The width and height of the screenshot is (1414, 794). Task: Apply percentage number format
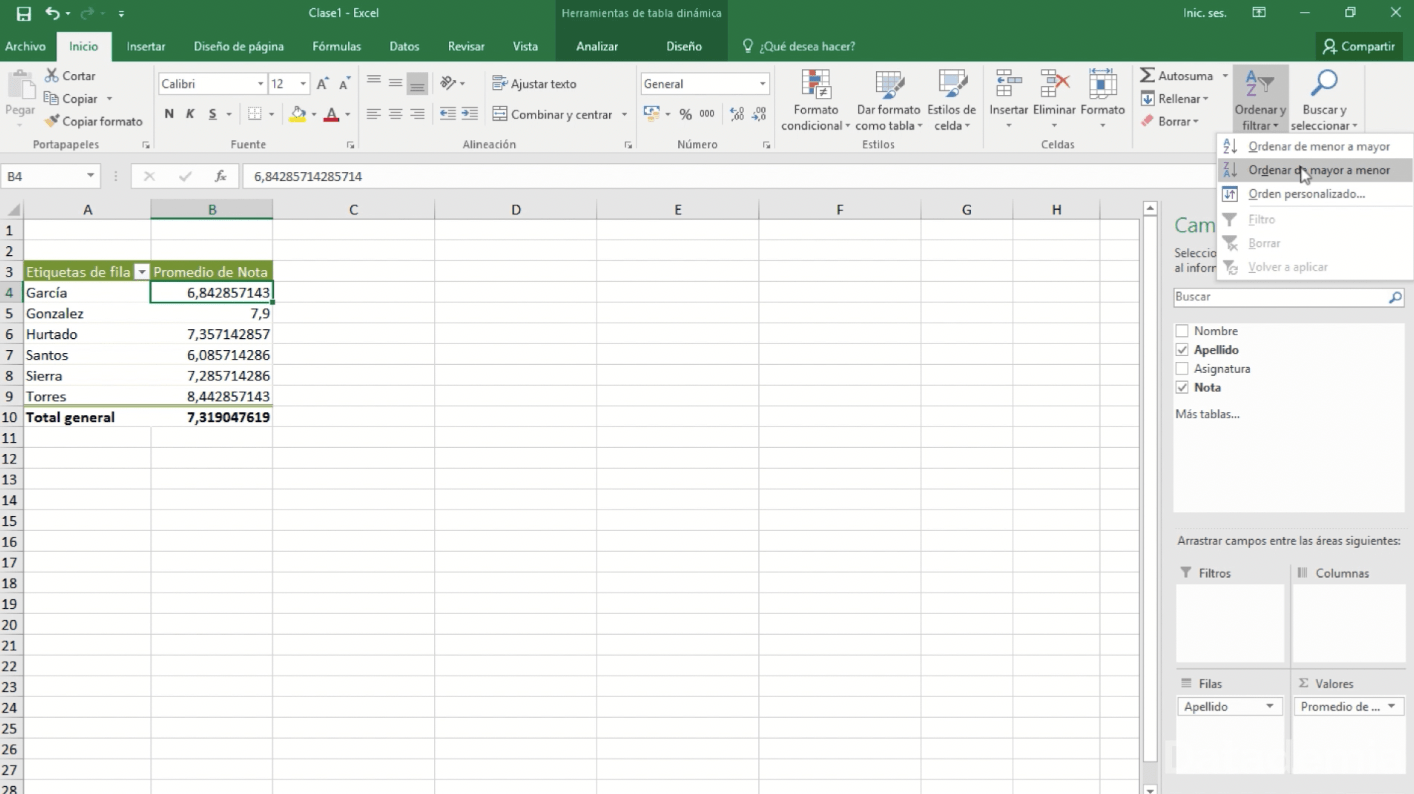point(686,113)
